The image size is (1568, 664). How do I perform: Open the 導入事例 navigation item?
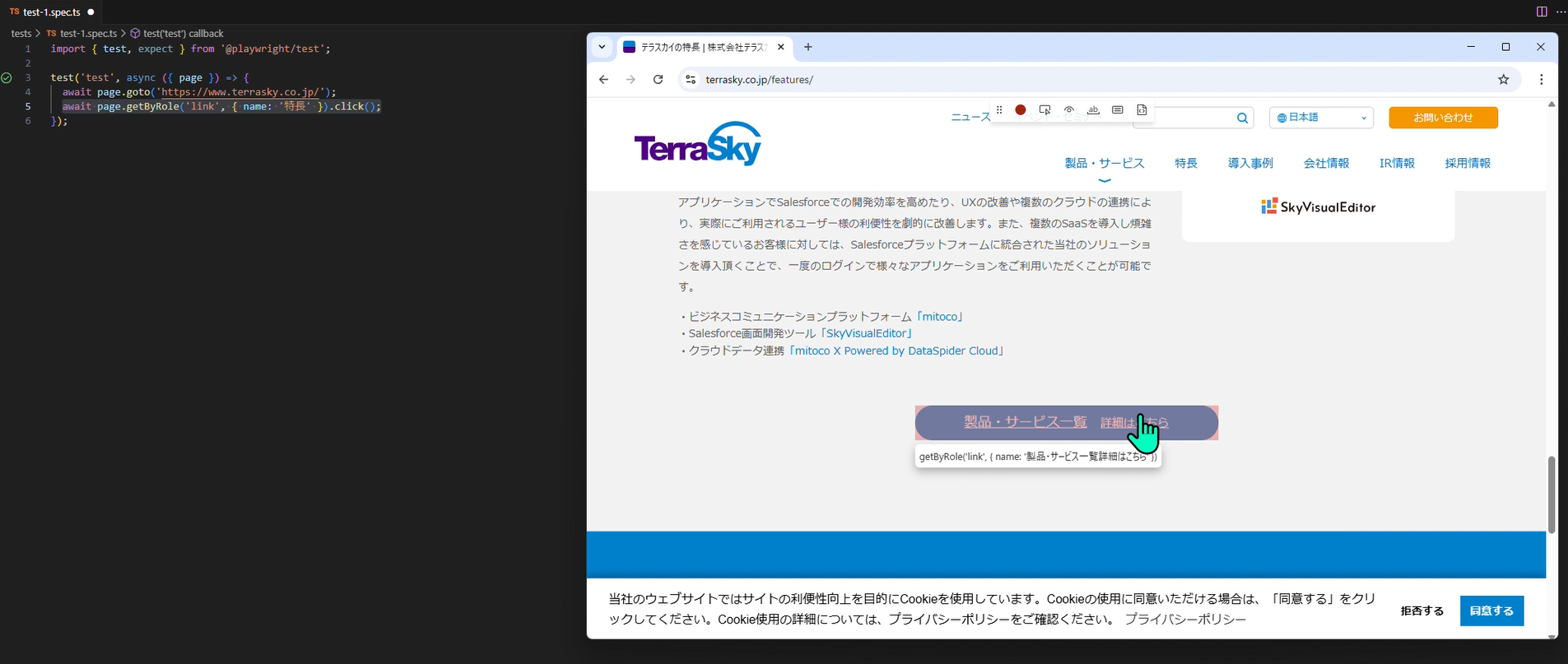point(1250,163)
